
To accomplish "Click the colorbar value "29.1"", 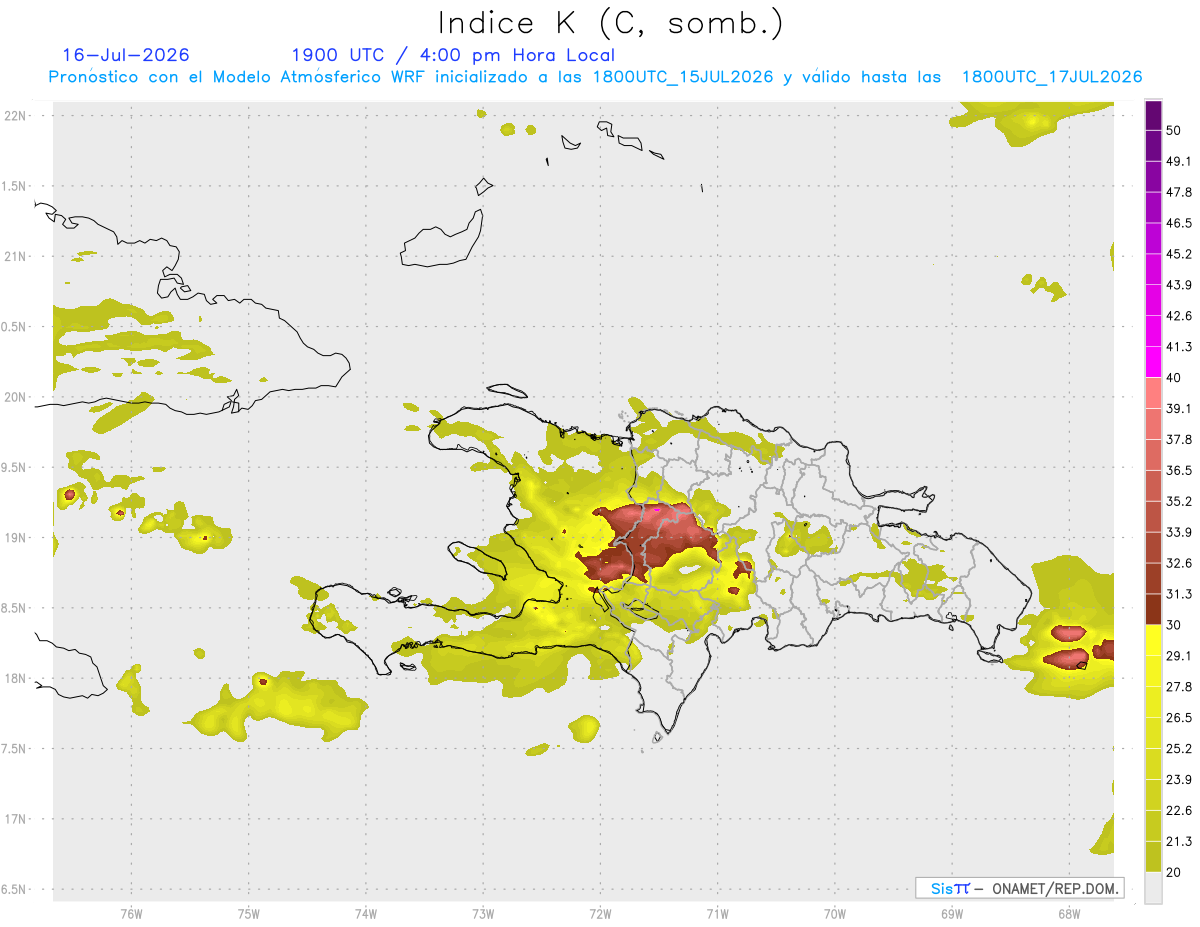I will point(1179,655).
